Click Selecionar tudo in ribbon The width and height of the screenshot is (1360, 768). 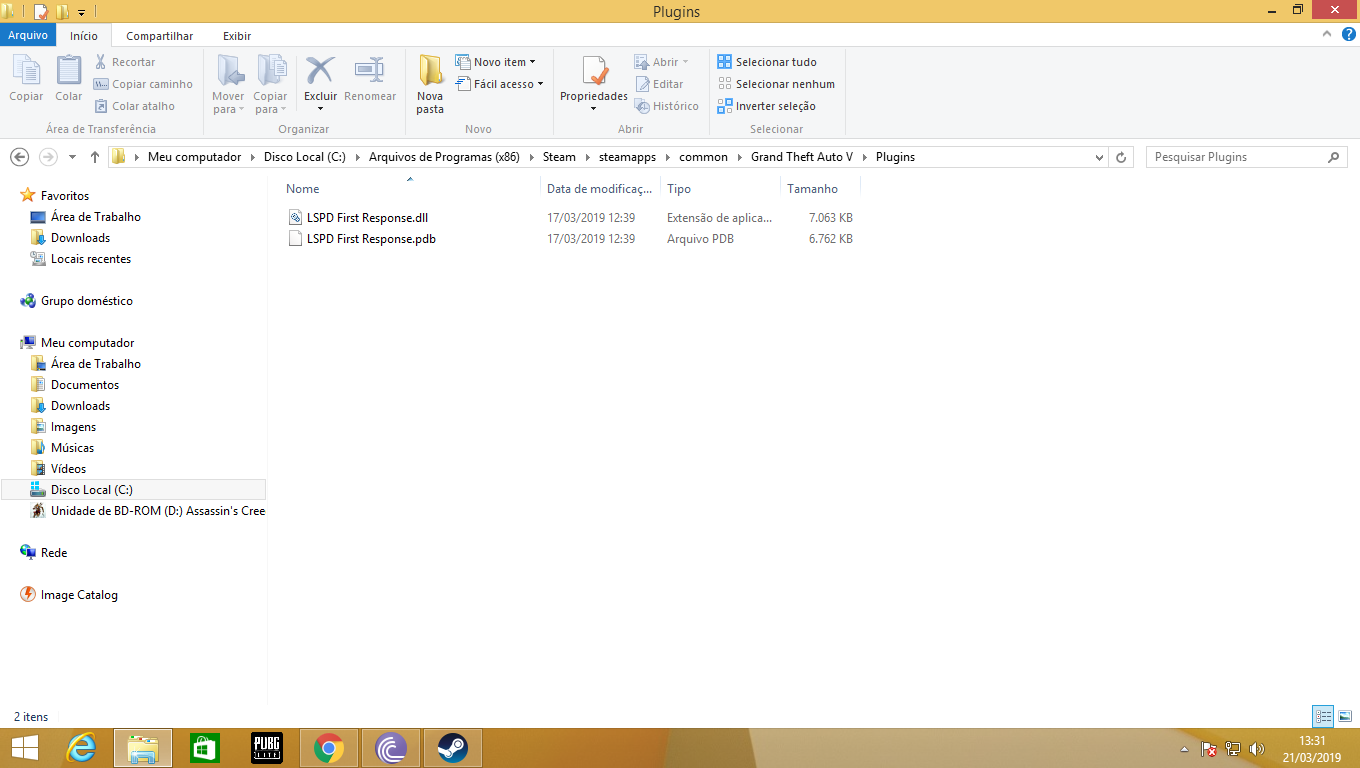coord(767,62)
